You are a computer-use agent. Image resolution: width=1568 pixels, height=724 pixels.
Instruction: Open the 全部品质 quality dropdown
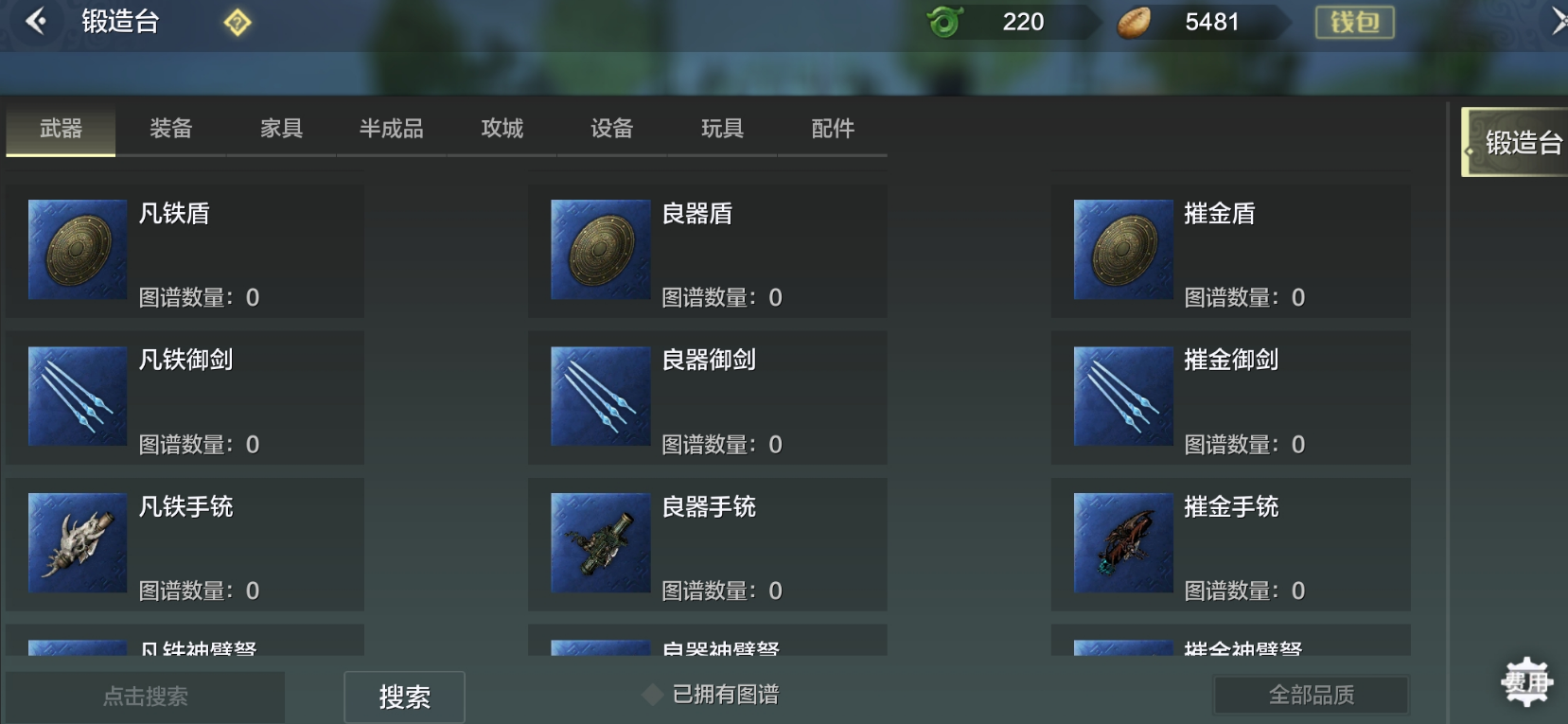pos(1311,695)
